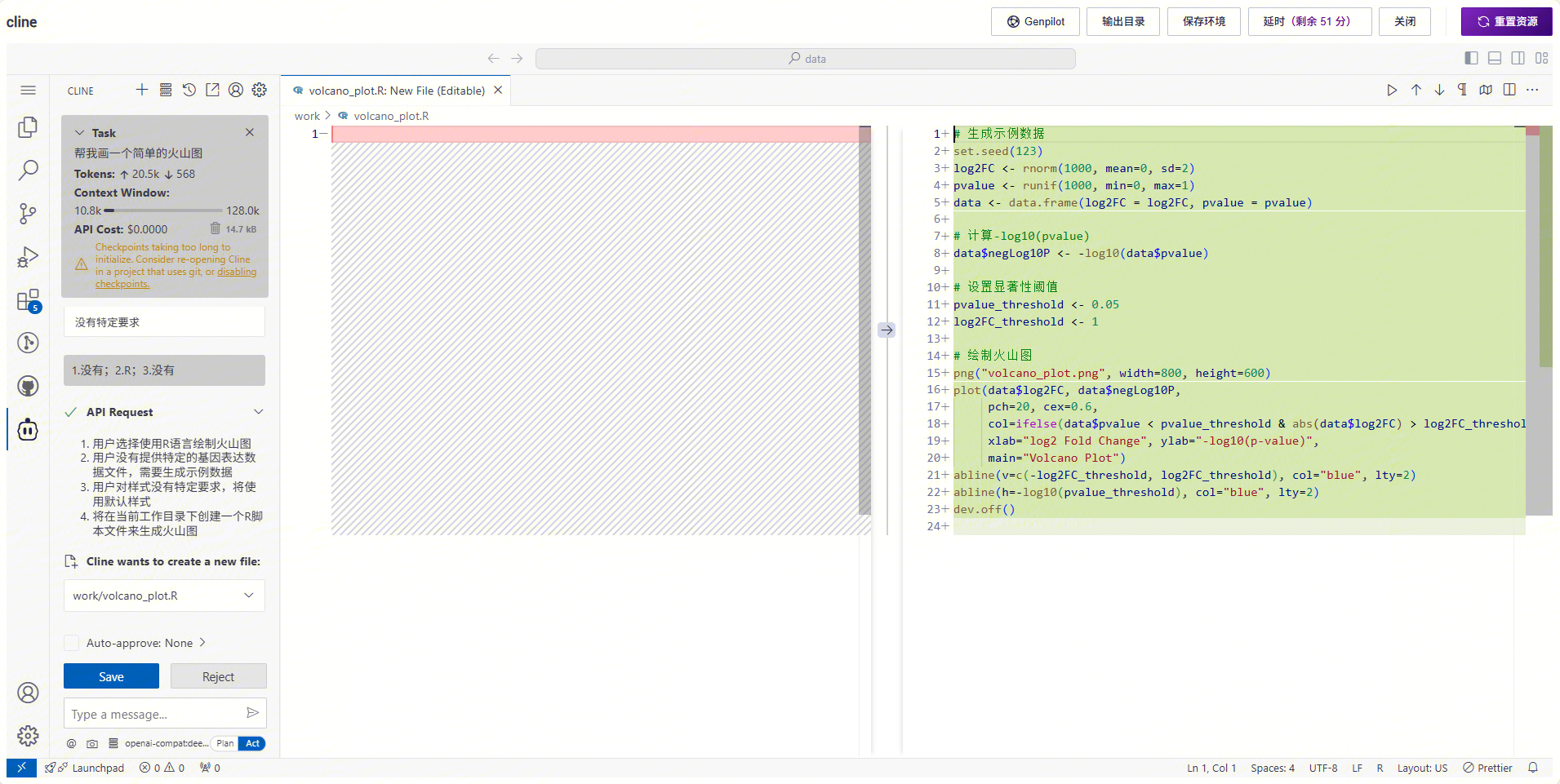Enable the Auto-approve checkbox
1560x784 pixels.
tap(72, 643)
